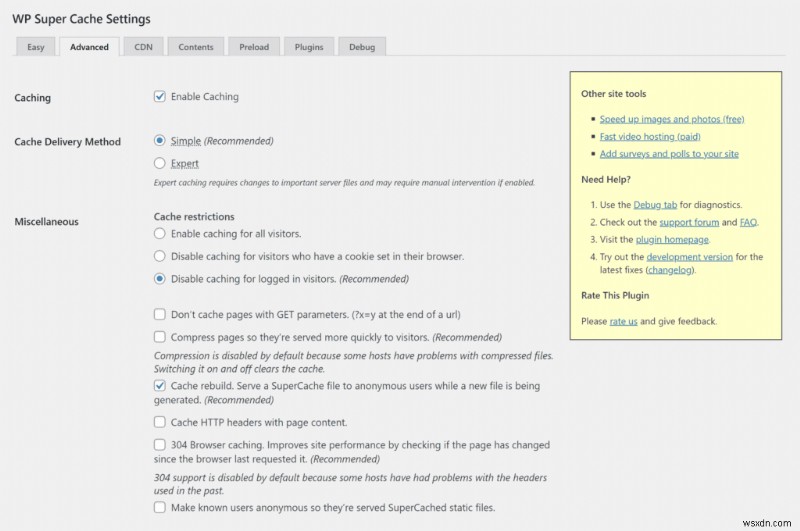Open the CDN tab
Viewport: 800px width, 531px height.
tap(143, 47)
